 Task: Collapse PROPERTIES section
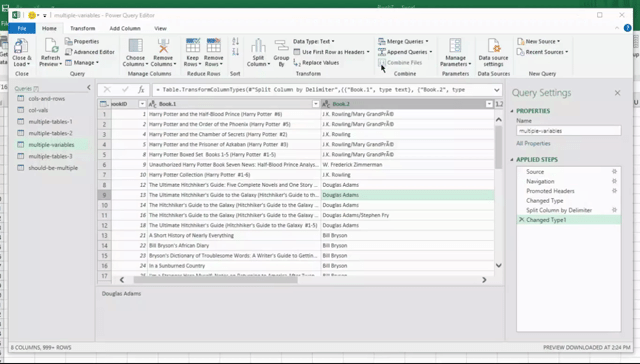coord(512,111)
